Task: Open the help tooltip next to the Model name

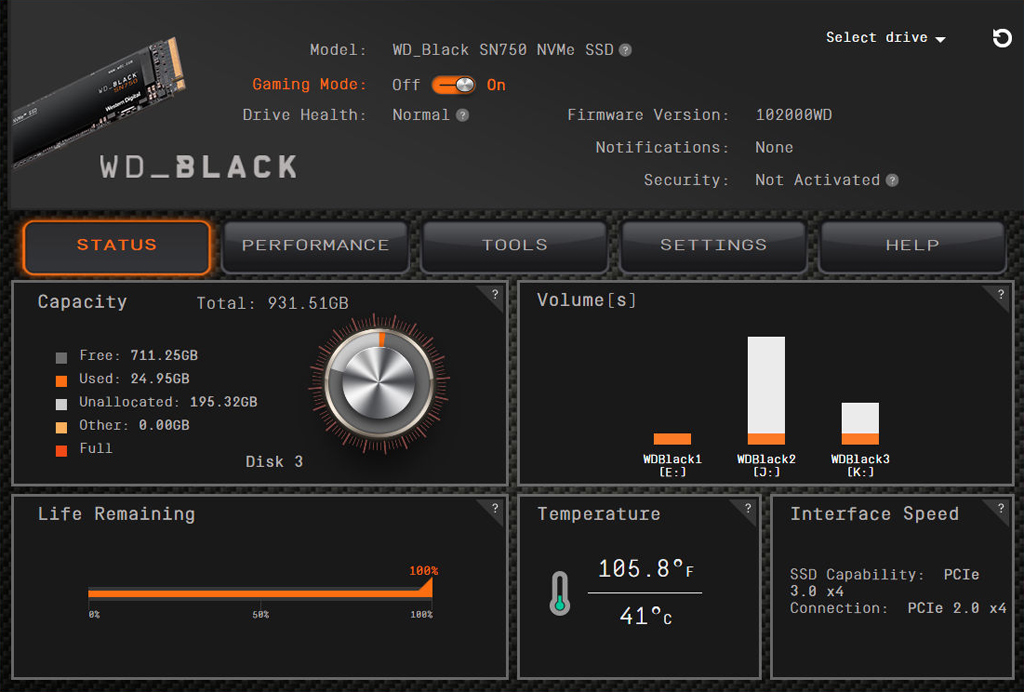Action: (x=626, y=49)
